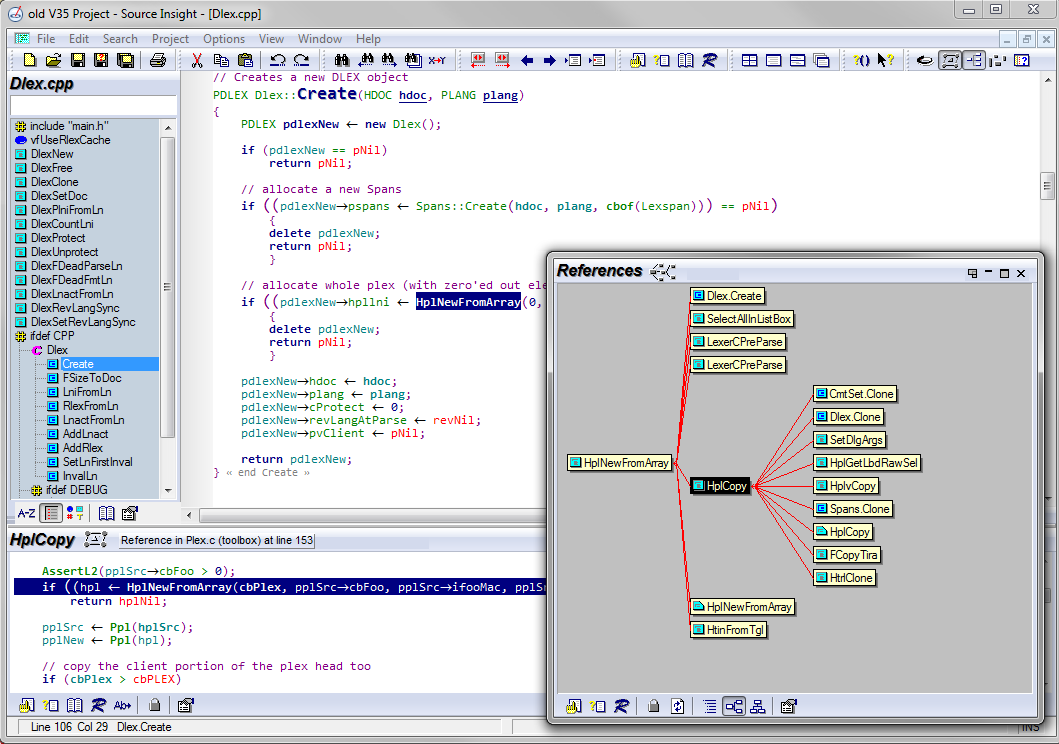Click the Search Backward binoculars icon
Image resolution: width=1059 pixels, height=744 pixels.
coord(365,60)
